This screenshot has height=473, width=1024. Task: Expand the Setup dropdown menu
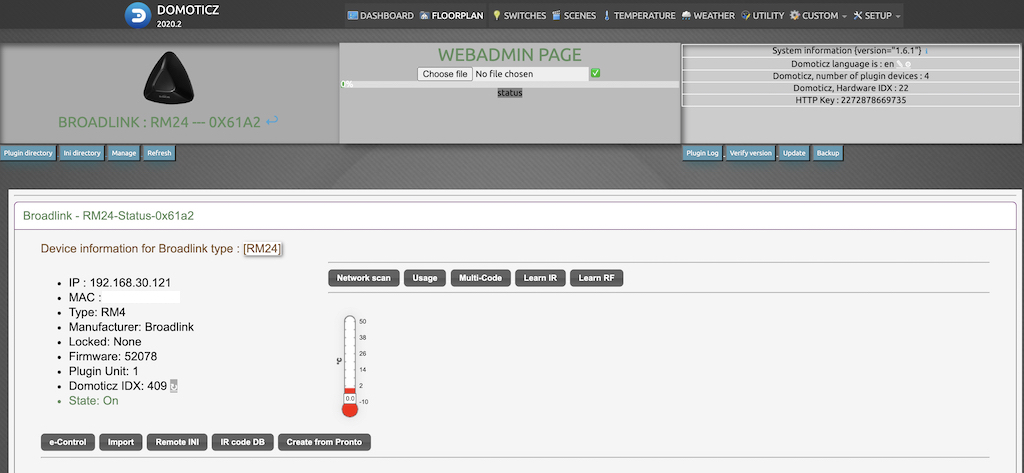click(876, 16)
